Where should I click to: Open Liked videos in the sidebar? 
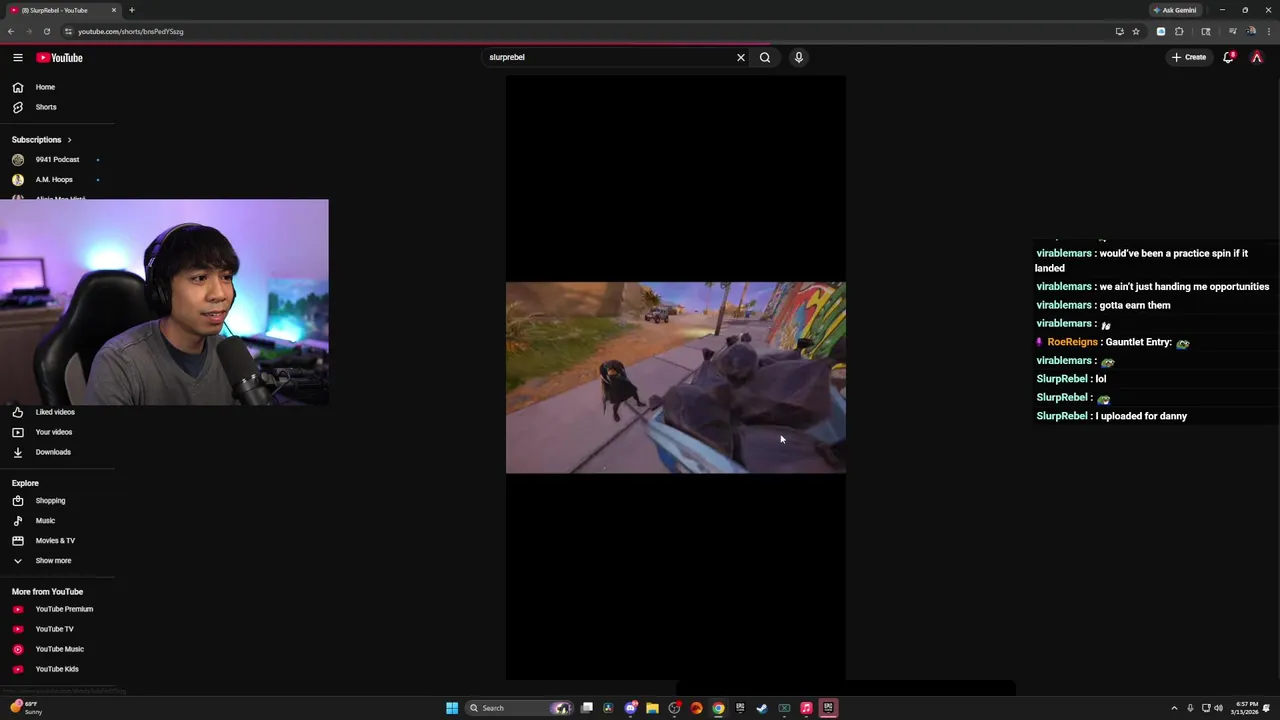[57, 412]
